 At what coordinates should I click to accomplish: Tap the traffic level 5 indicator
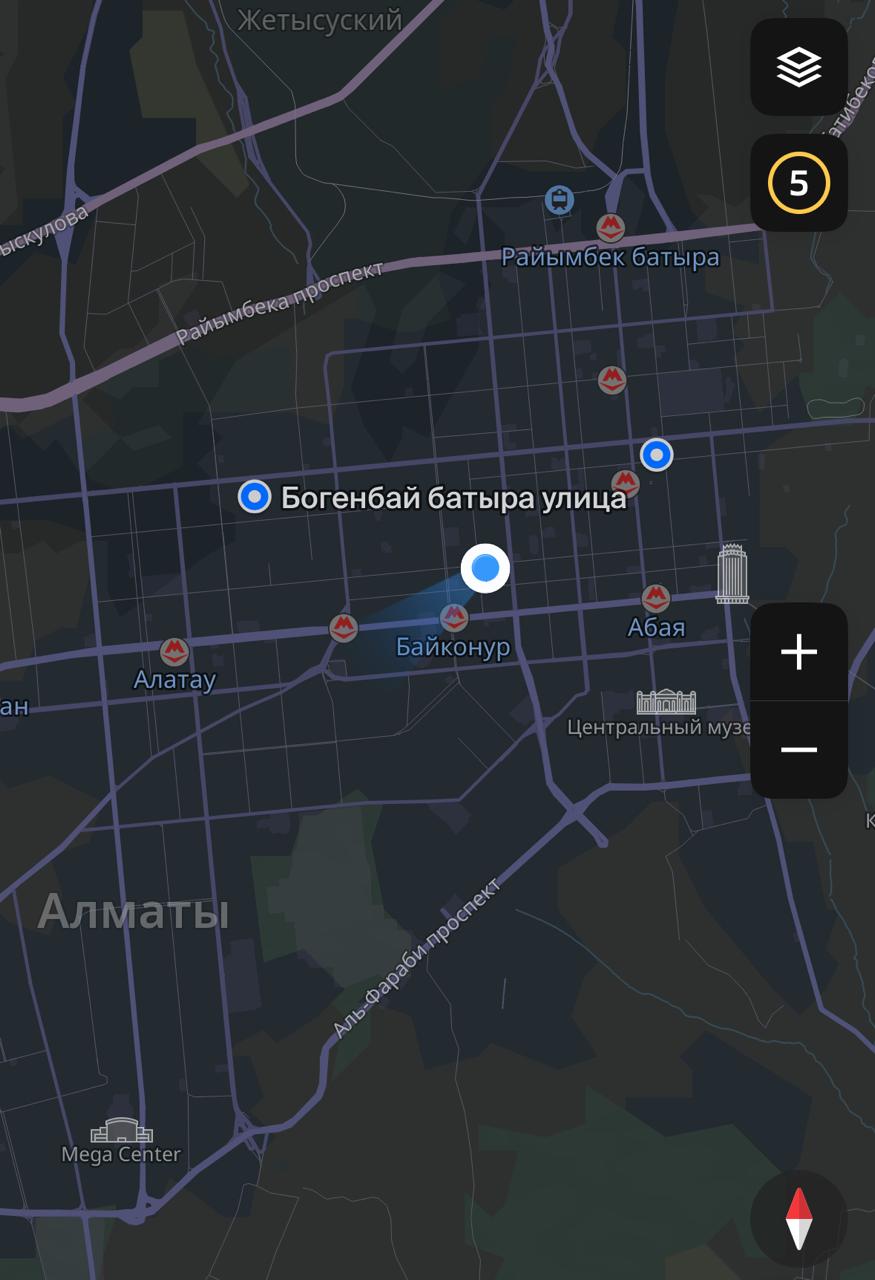click(x=799, y=183)
